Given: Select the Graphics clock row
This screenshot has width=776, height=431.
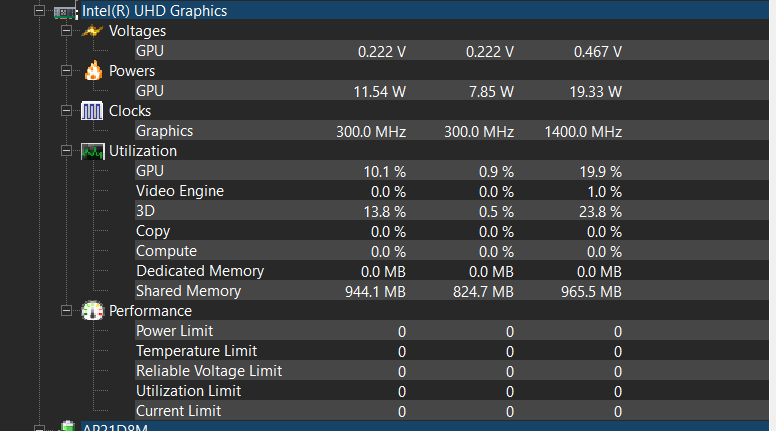Looking at the screenshot, I should tap(452, 131).
